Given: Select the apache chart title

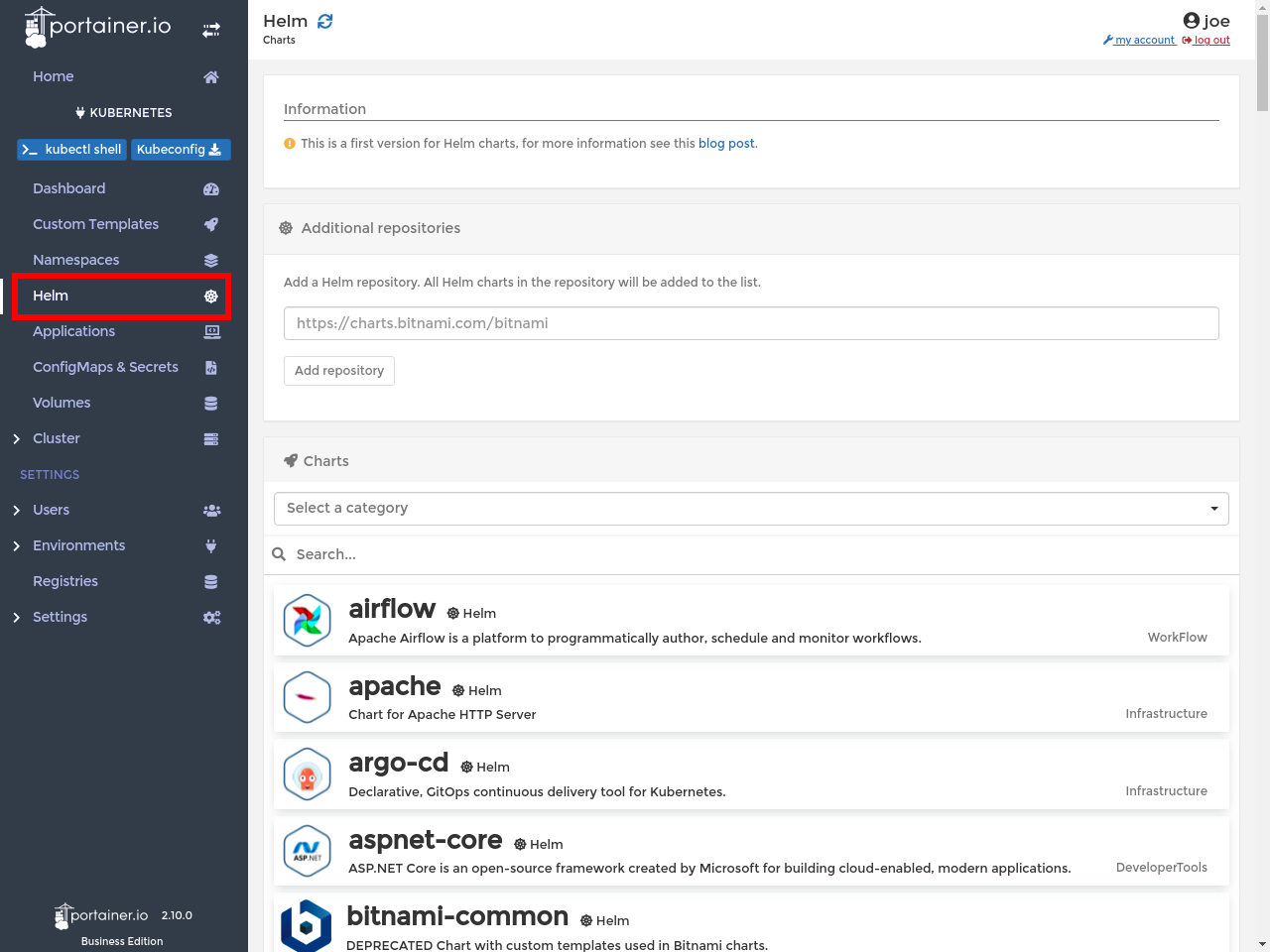Looking at the screenshot, I should tap(395, 686).
